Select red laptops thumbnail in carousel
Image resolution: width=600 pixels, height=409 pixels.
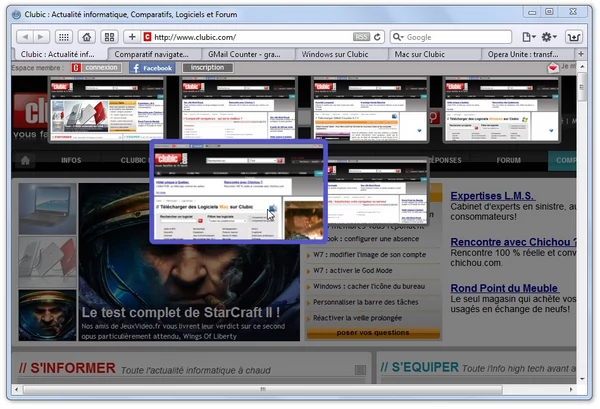[47, 262]
